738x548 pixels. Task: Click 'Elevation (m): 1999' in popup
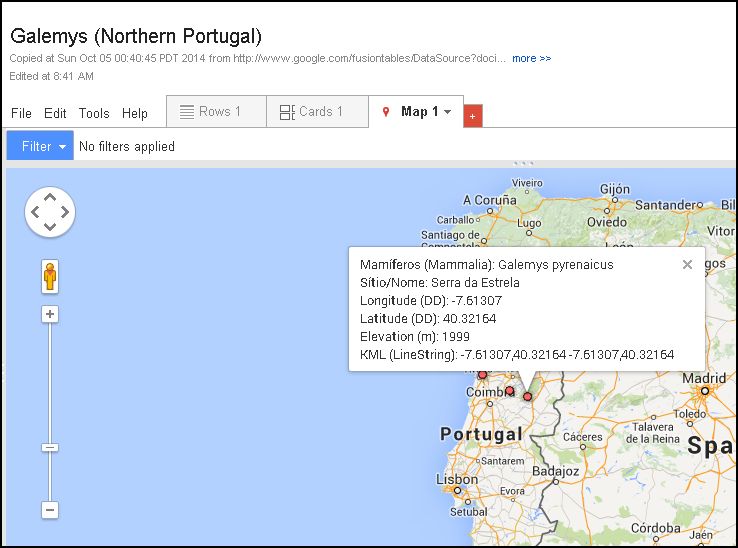pyautogui.click(x=415, y=337)
